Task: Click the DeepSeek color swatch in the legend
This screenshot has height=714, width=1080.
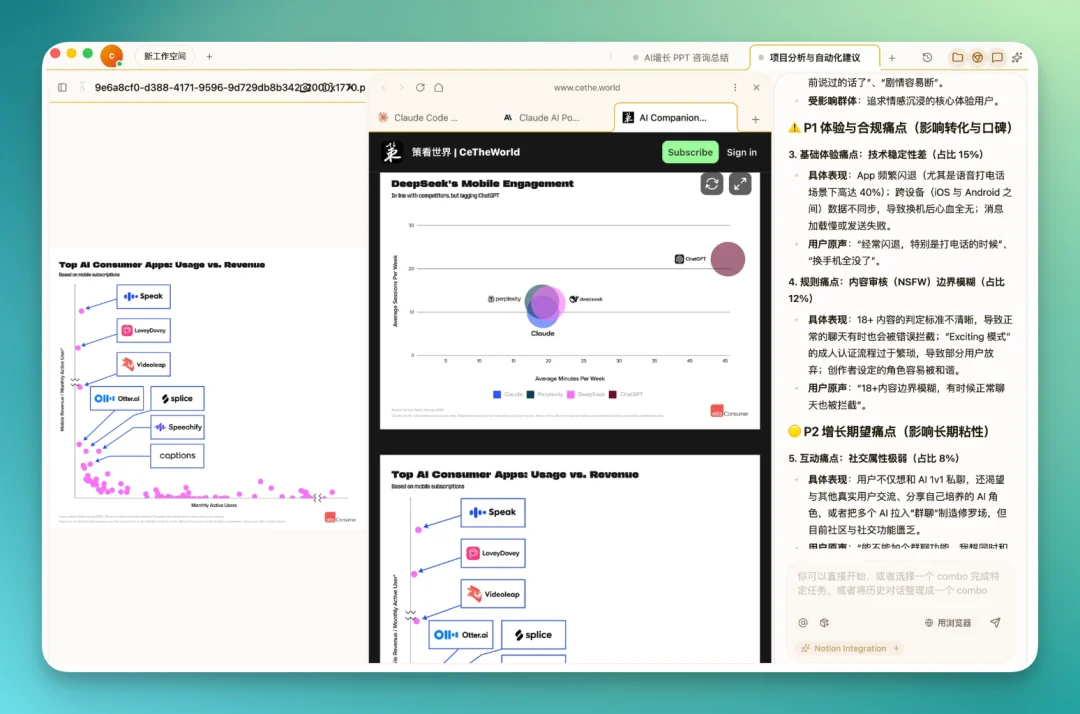Action: click(x=571, y=394)
